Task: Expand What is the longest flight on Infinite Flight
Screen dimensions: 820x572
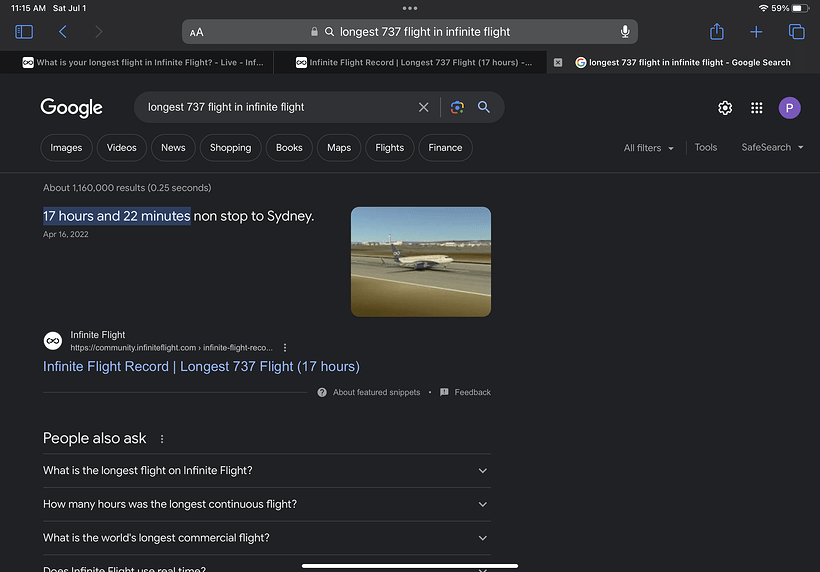Action: 267,471
